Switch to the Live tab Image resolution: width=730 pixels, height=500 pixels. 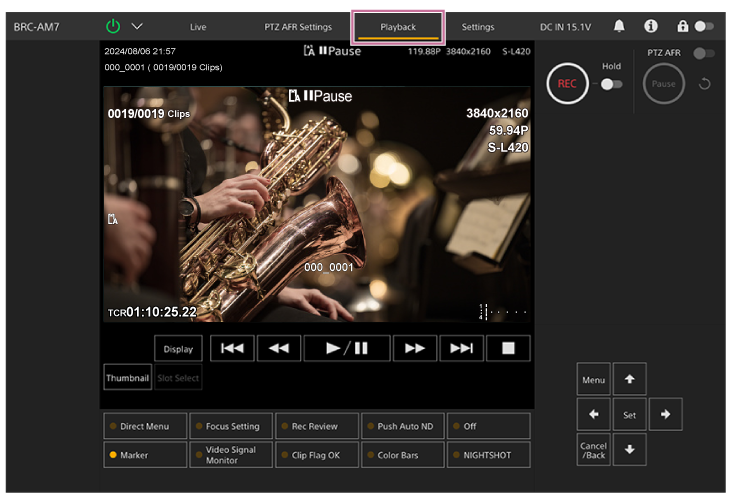coord(198,27)
